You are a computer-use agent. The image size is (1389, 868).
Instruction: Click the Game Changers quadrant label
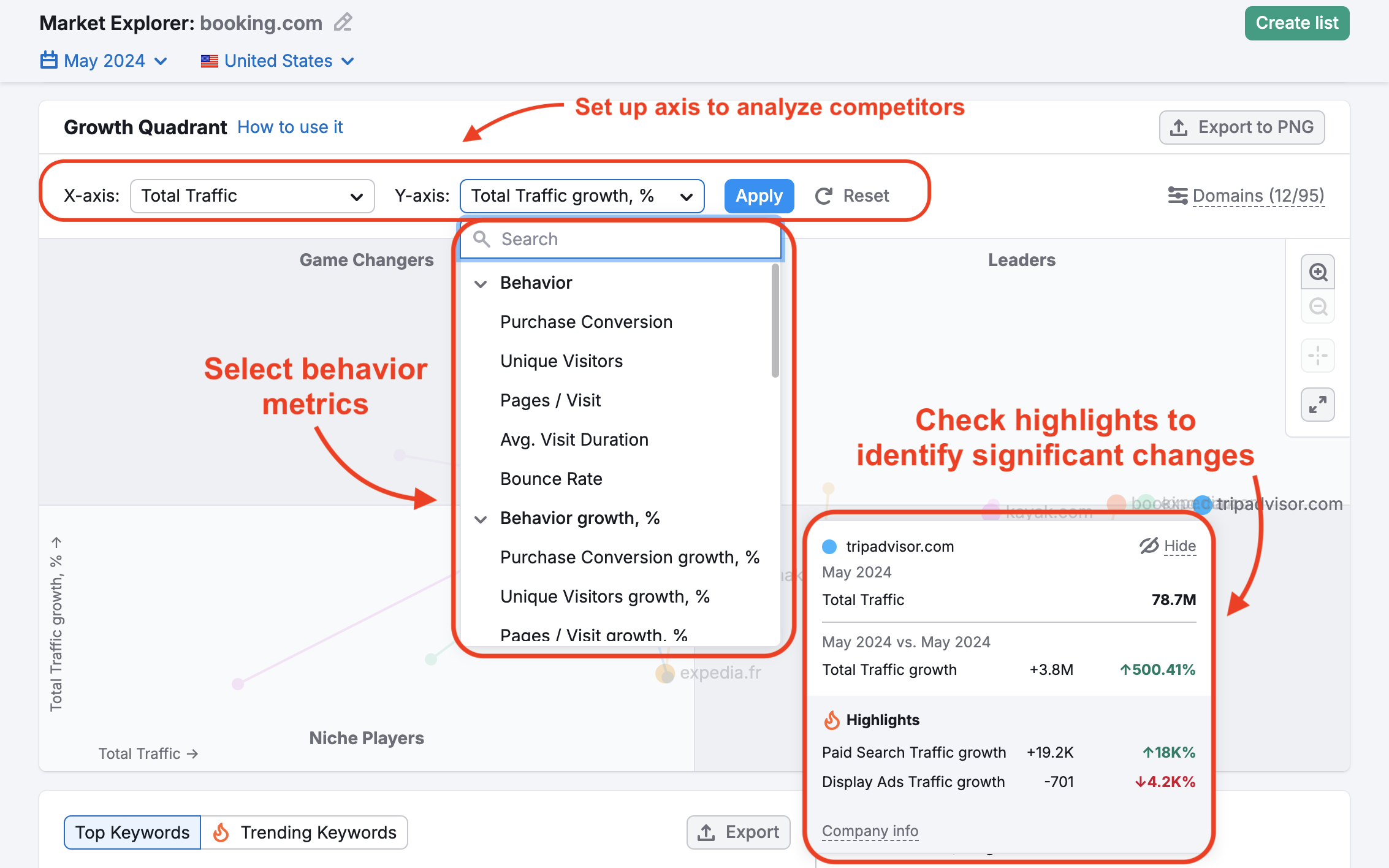coord(367,260)
